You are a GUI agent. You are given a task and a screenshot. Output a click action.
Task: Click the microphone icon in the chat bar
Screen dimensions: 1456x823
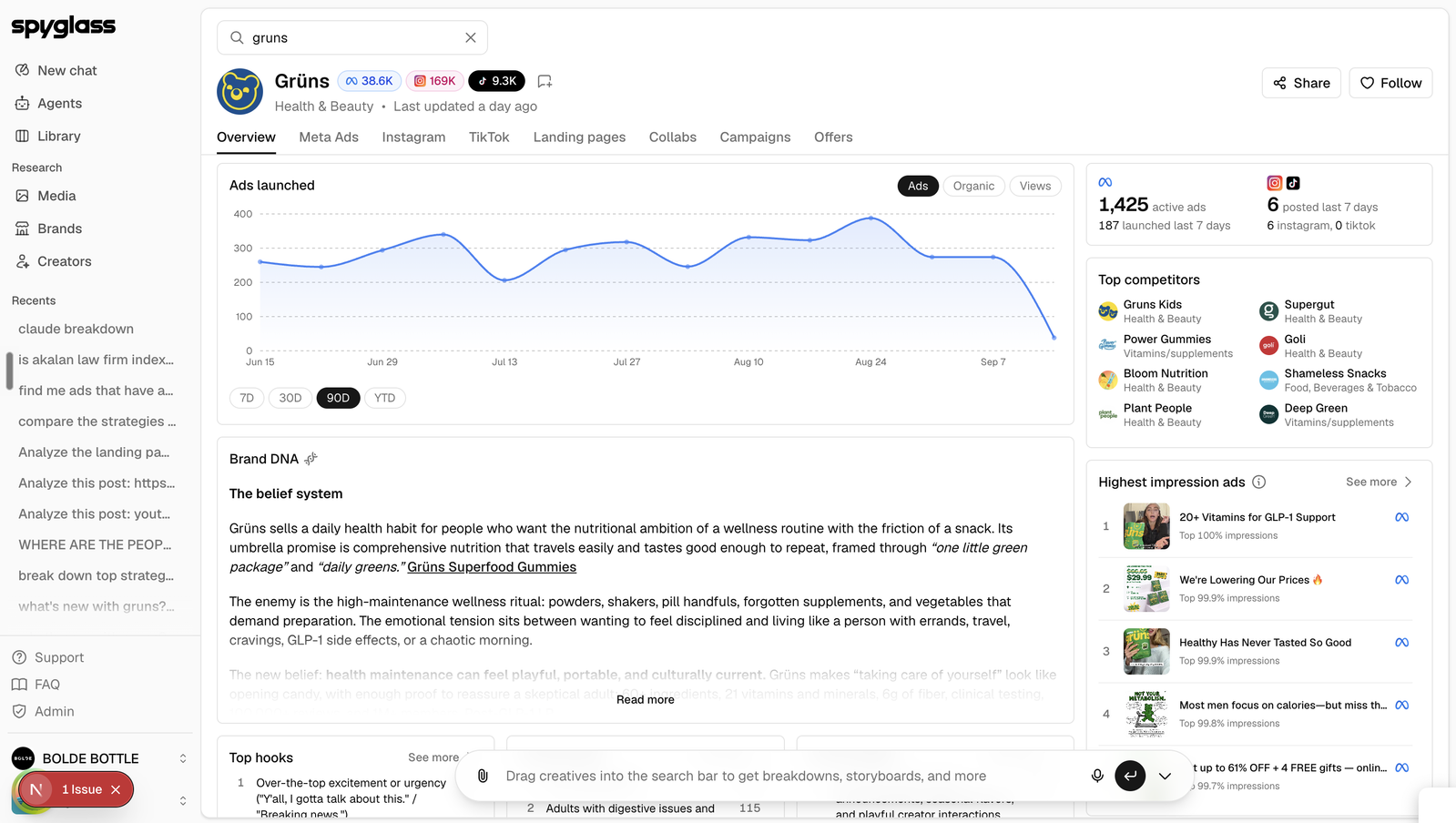pos(1097,776)
